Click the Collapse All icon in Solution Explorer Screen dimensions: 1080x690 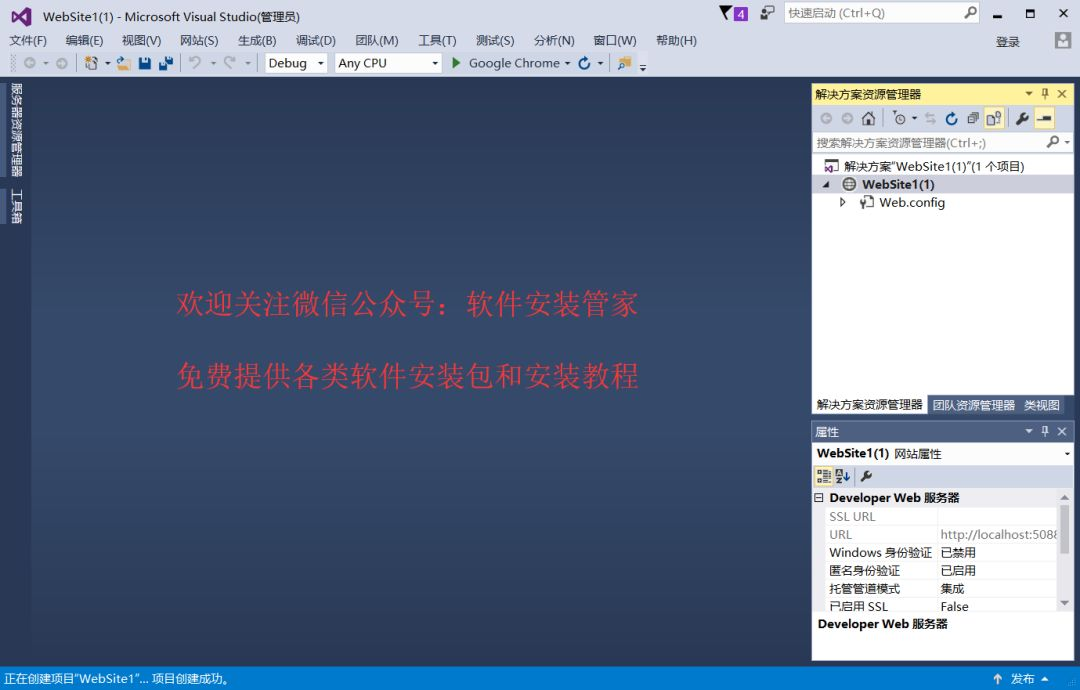[x=973, y=118]
